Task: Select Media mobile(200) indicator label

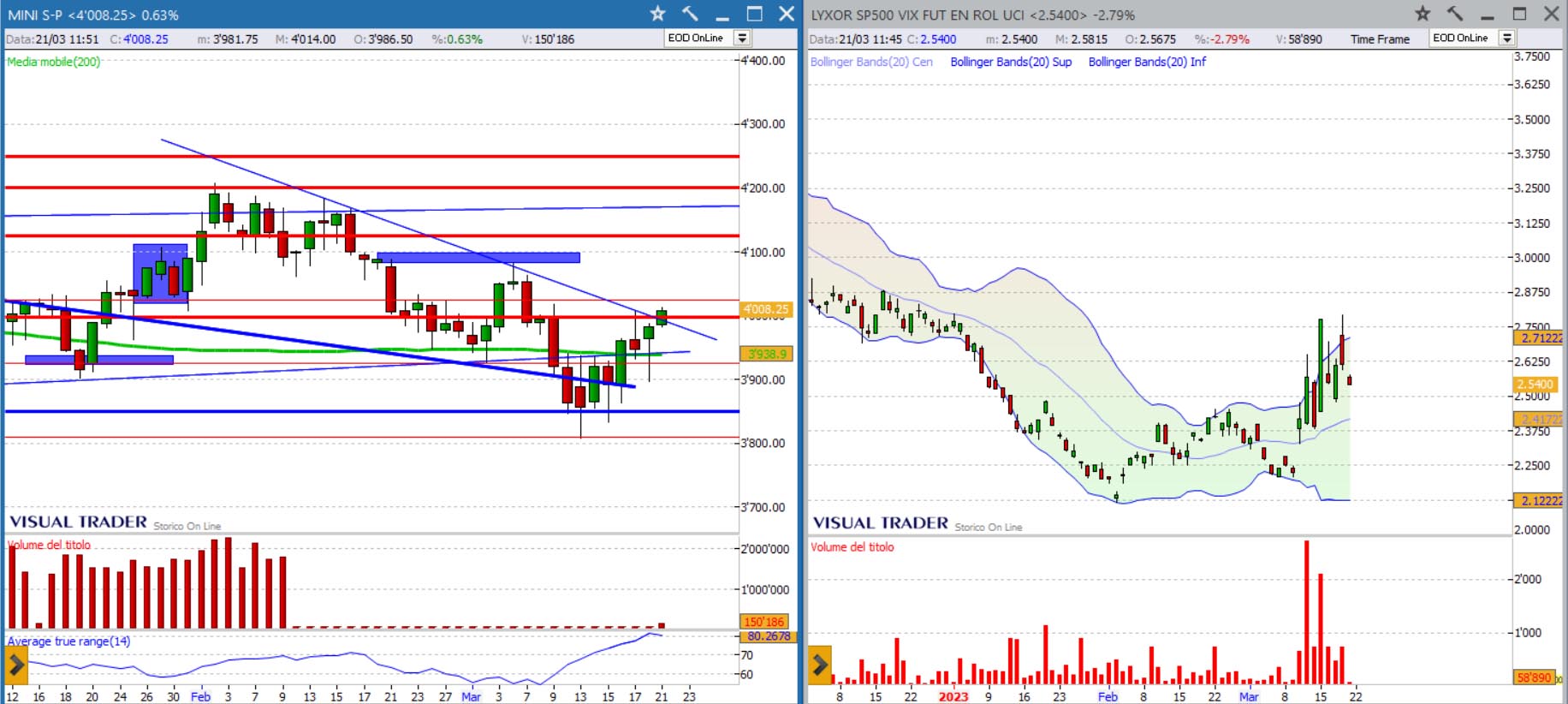Action: (54, 62)
